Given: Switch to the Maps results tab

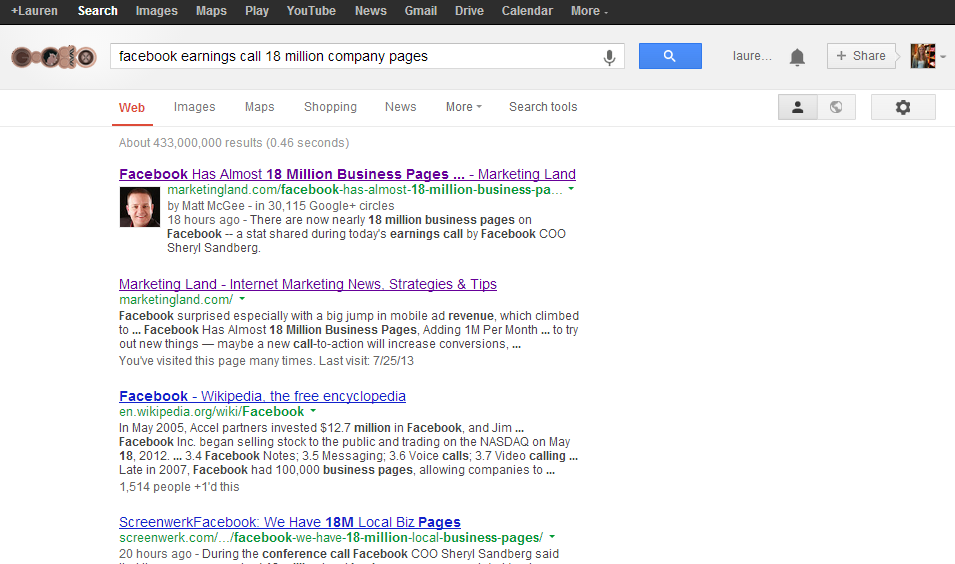Looking at the screenshot, I should point(259,107).
